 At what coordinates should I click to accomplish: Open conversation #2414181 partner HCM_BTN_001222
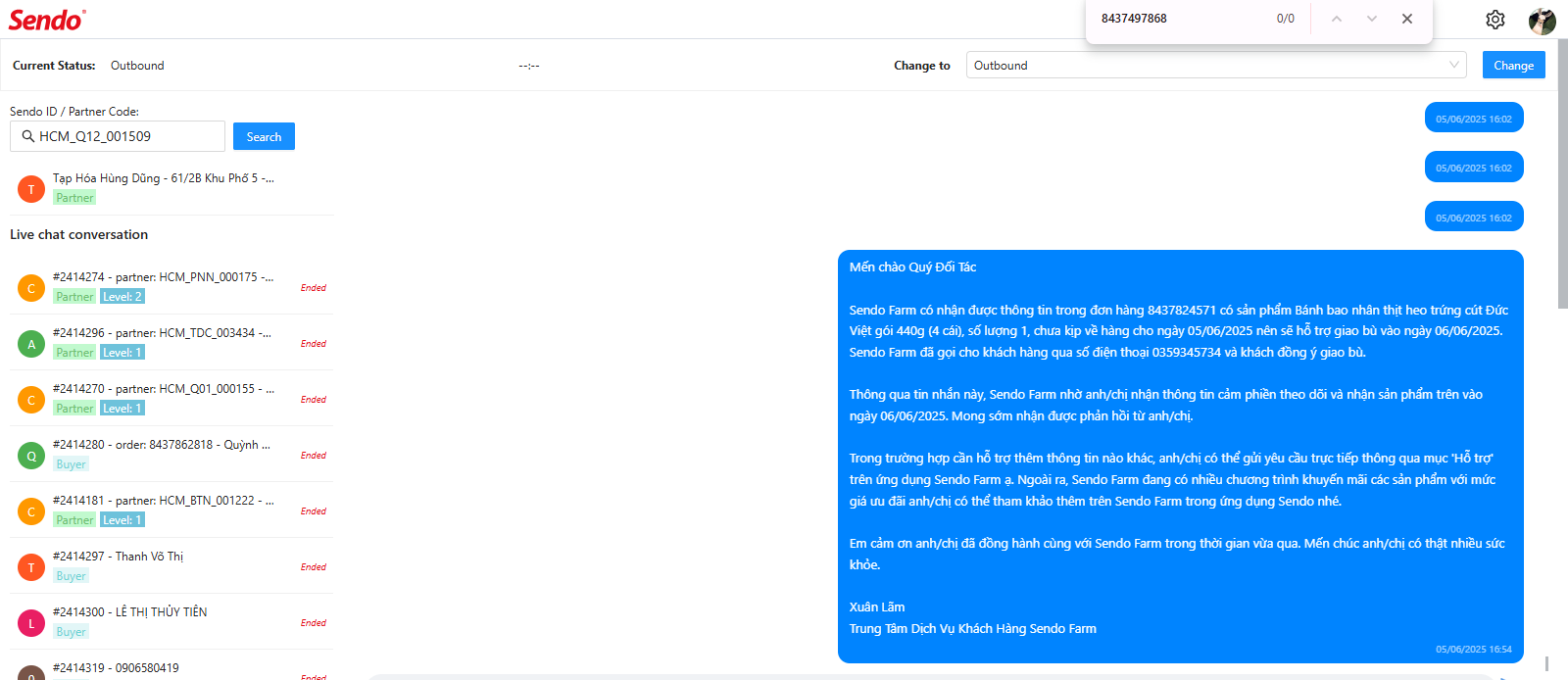(x=171, y=510)
